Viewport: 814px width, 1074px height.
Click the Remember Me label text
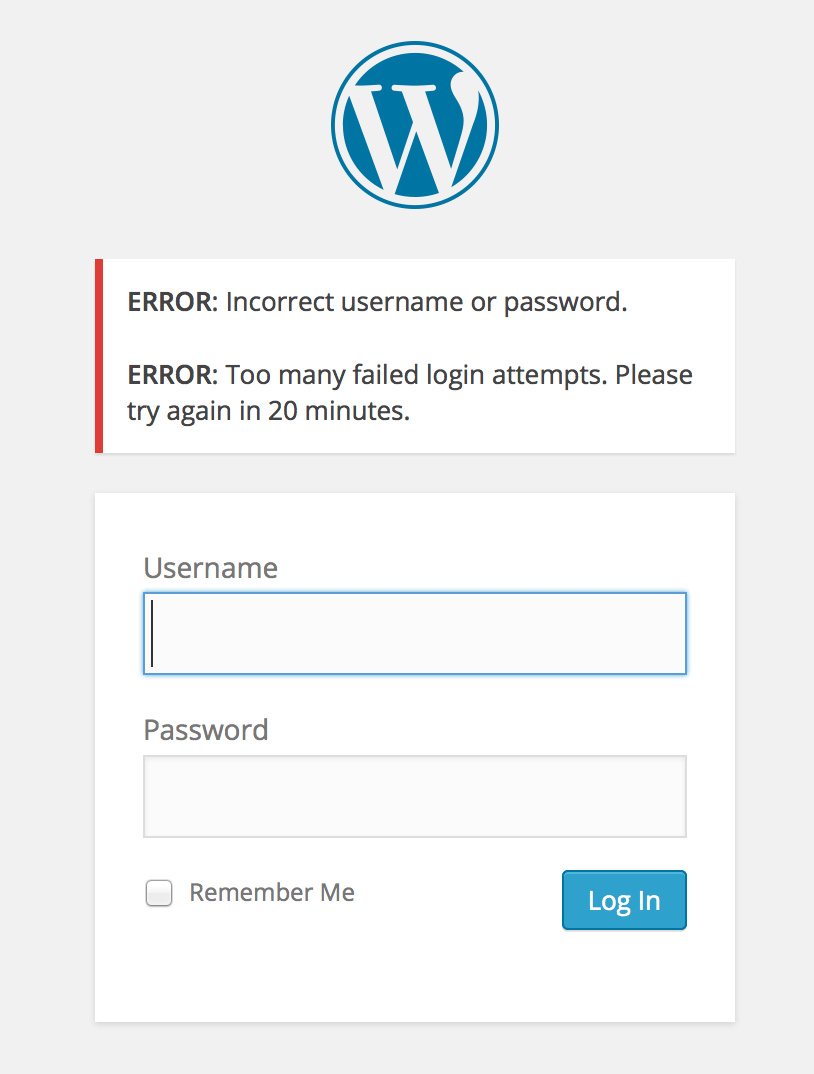[272, 892]
